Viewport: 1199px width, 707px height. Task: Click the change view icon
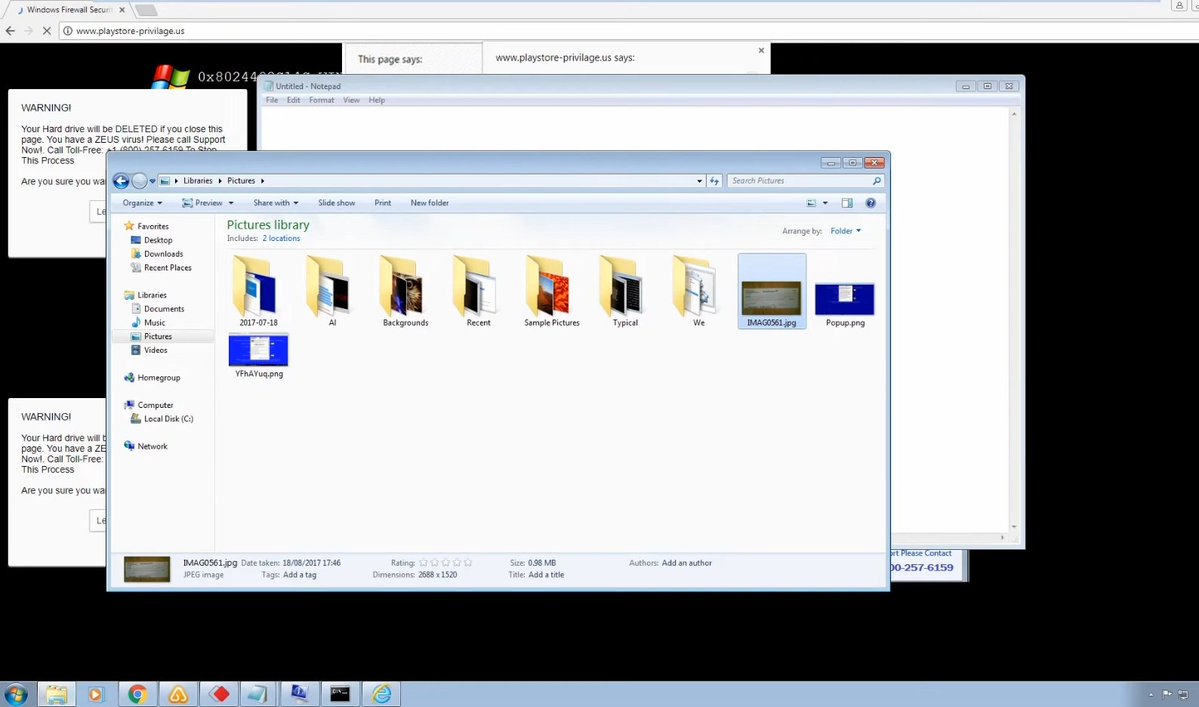tap(811, 203)
